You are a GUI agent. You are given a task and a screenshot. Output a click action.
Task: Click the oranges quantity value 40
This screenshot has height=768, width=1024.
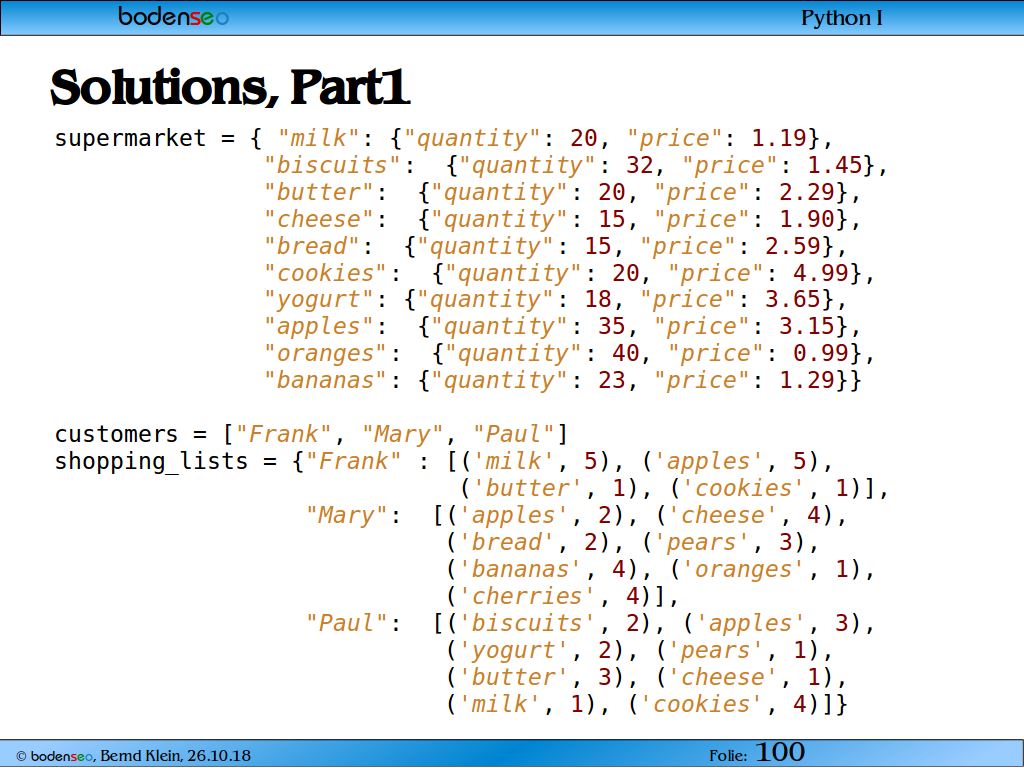coord(626,353)
